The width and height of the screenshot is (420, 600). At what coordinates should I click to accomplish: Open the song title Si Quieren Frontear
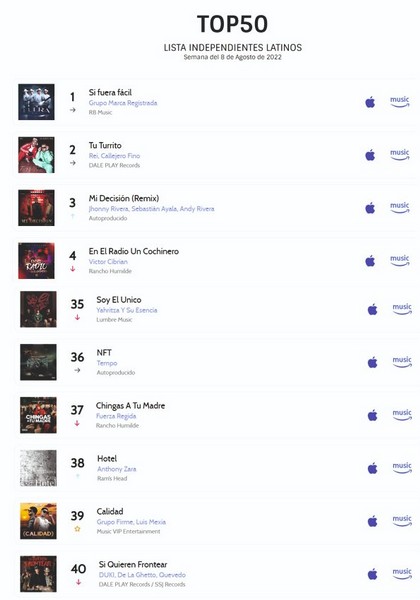pyautogui.click(x=133, y=564)
